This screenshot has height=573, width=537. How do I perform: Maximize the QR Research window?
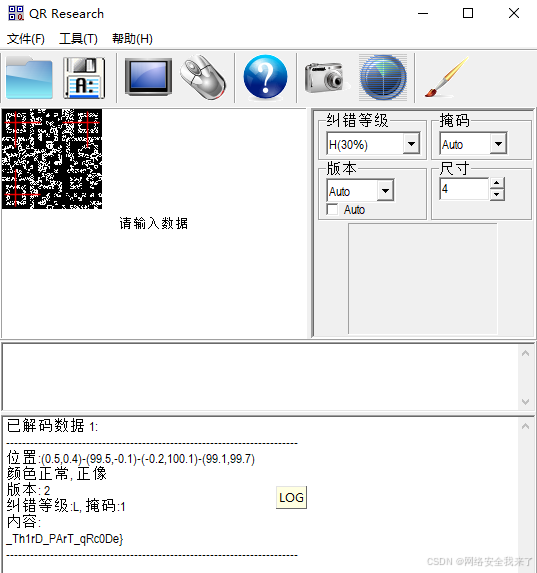pos(468,14)
